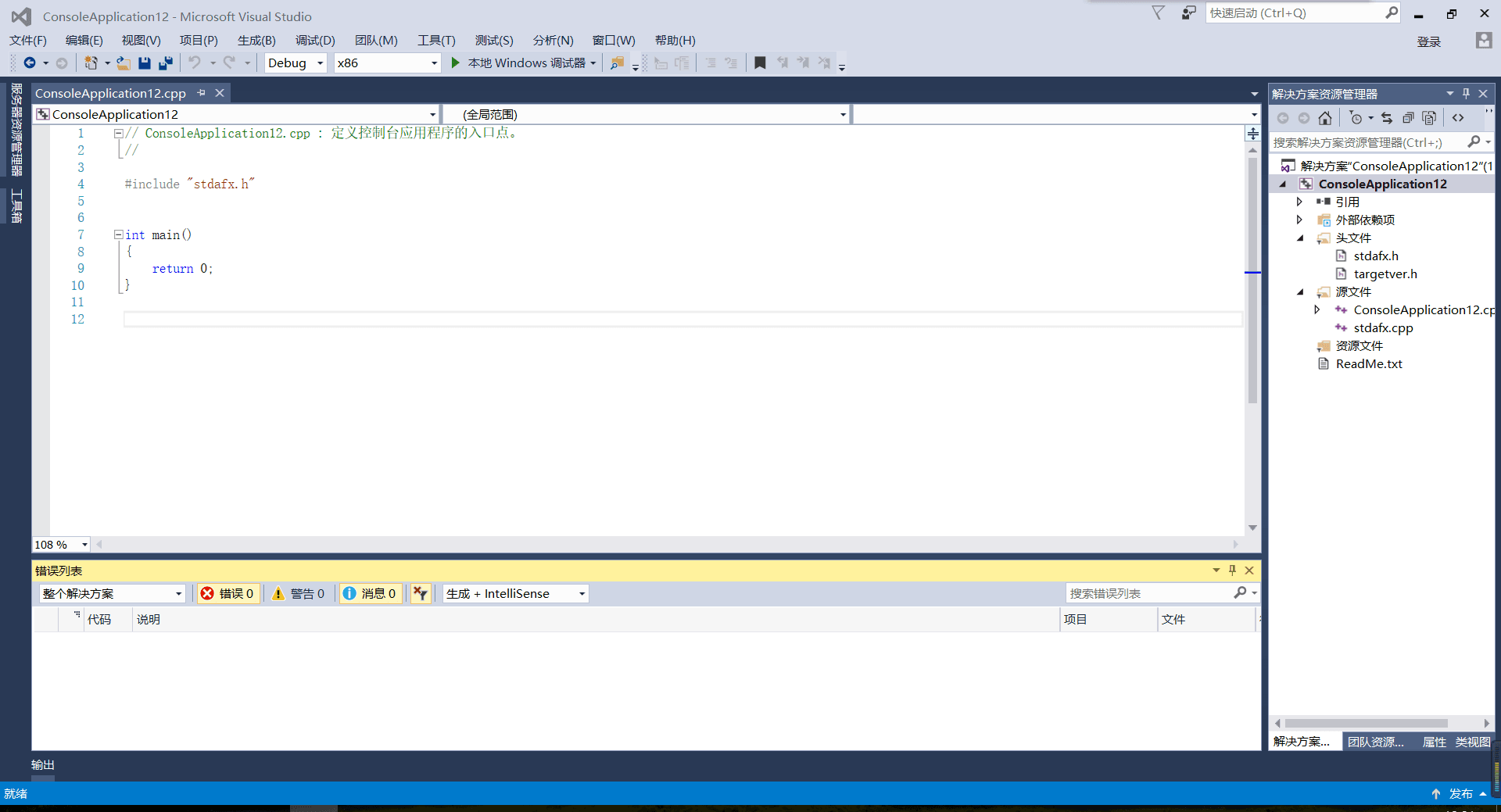
Task: Expand the 引用 node
Action: click(x=1300, y=201)
